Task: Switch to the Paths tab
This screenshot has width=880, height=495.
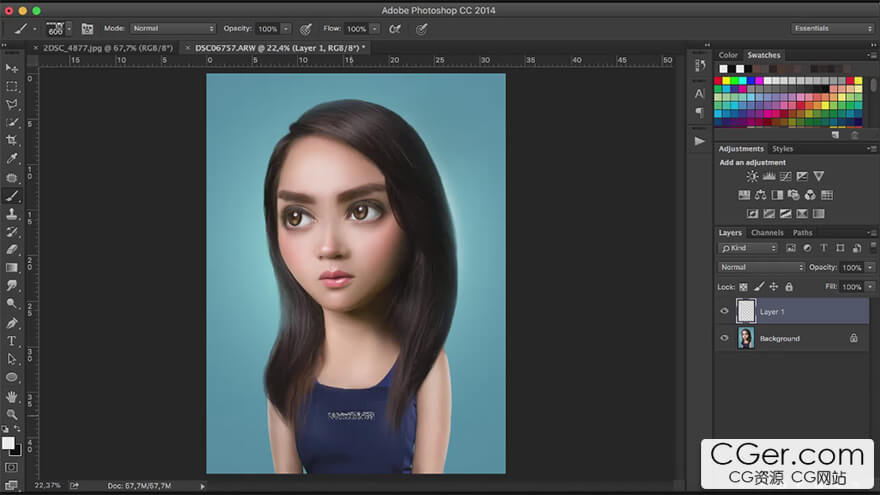Action: coord(803,232)
